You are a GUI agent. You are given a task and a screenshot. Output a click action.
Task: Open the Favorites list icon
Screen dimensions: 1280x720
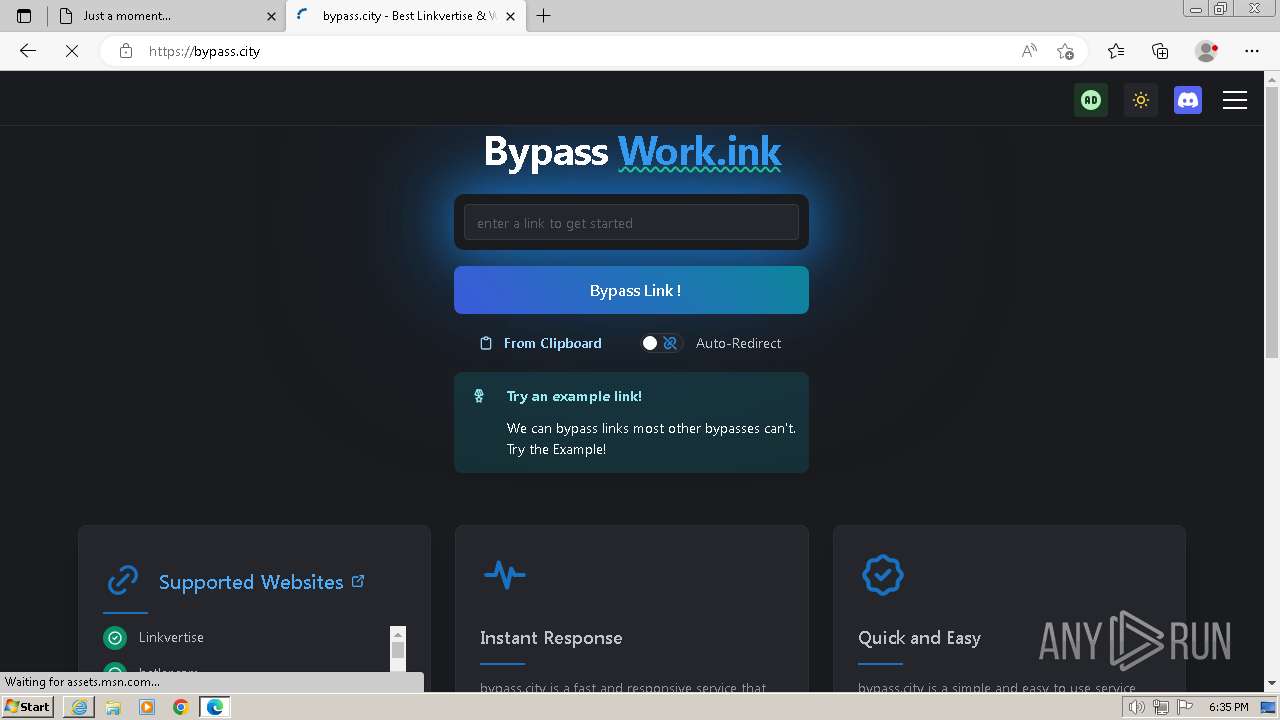[x=1116, y=51]
